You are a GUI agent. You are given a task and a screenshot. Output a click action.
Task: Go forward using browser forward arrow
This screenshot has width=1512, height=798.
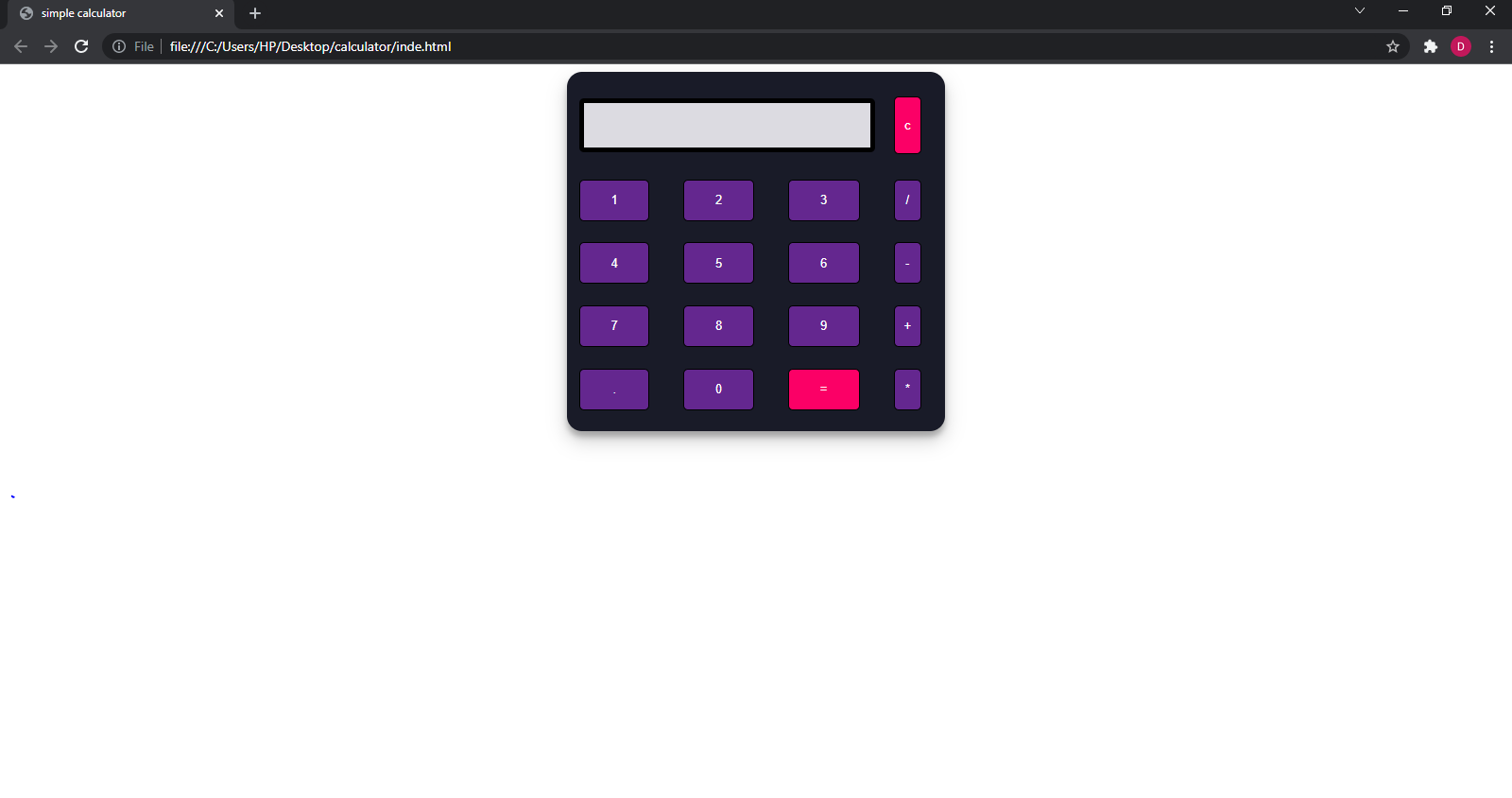51,46
